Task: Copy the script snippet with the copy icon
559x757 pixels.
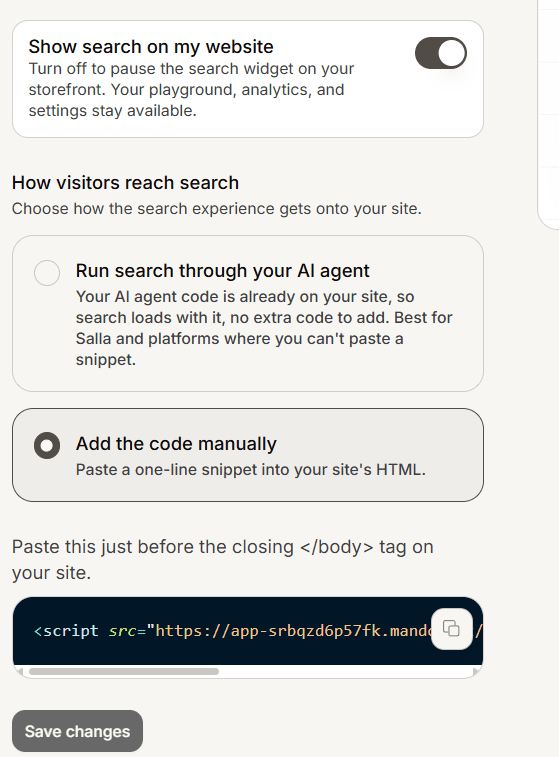Action: (x=451, y=629)
